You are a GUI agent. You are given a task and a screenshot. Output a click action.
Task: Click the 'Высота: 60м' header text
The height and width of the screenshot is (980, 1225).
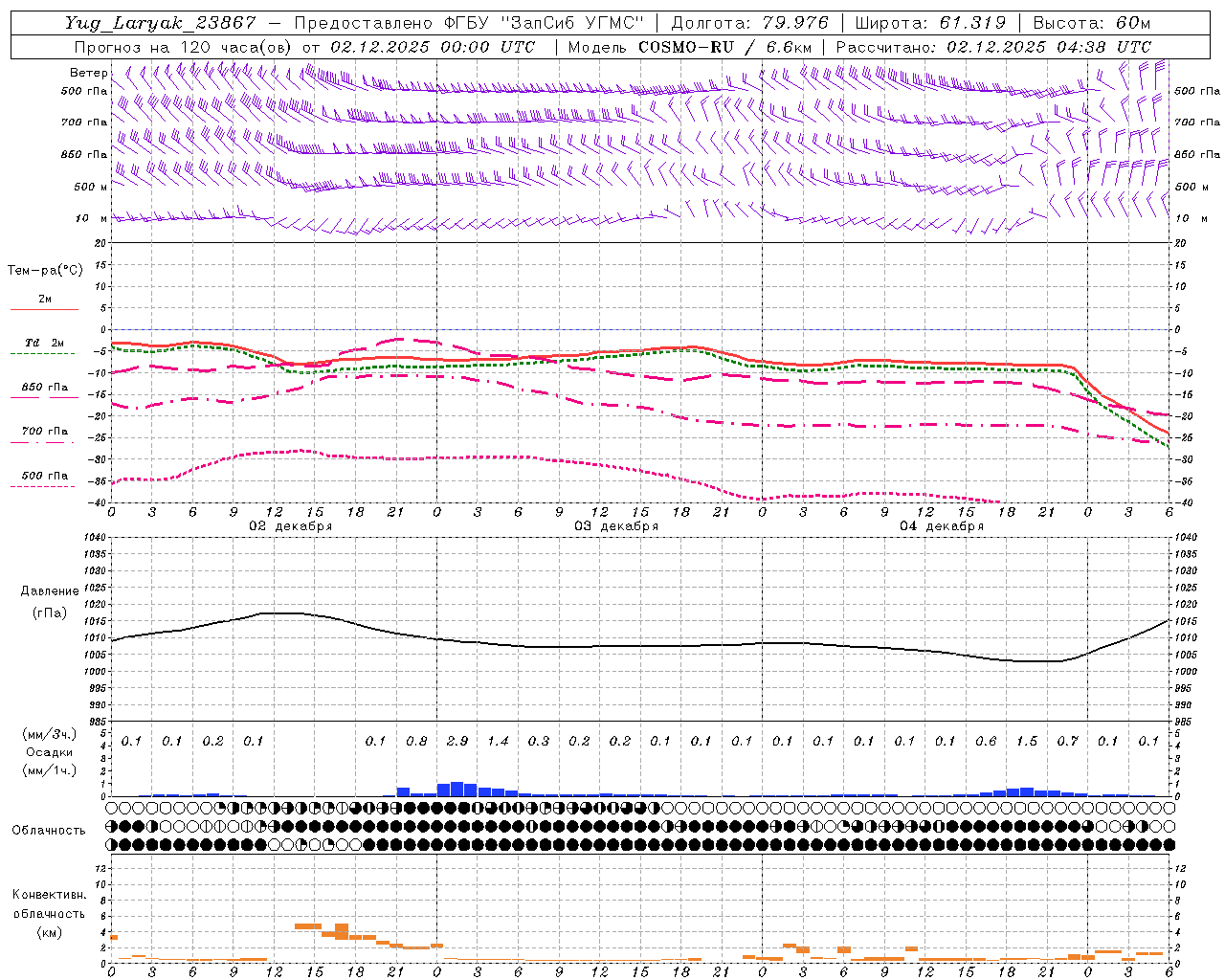click(1092, 23)
